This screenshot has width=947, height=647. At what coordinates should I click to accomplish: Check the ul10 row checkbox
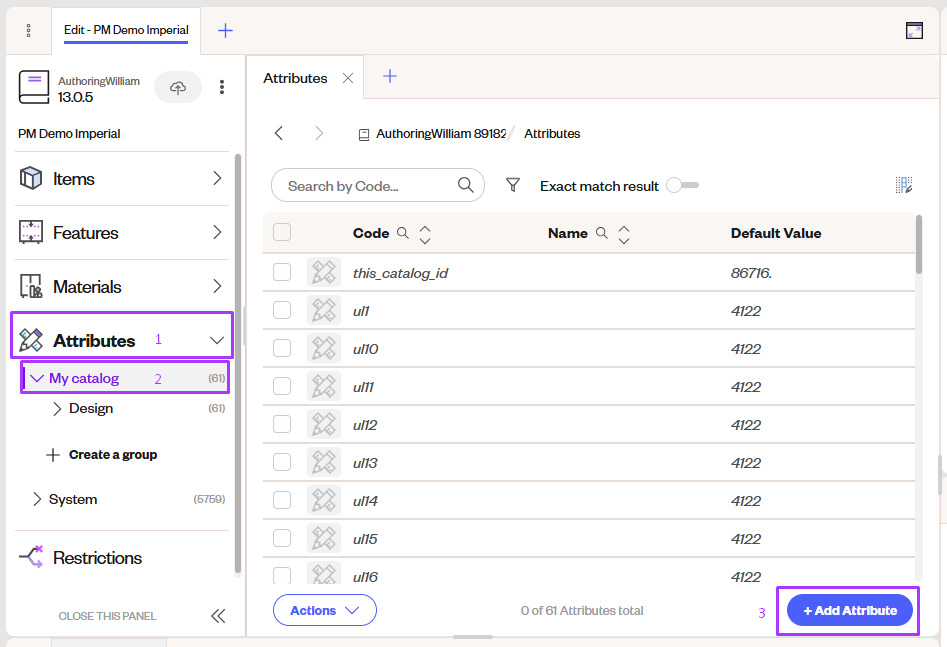(282, 348)
